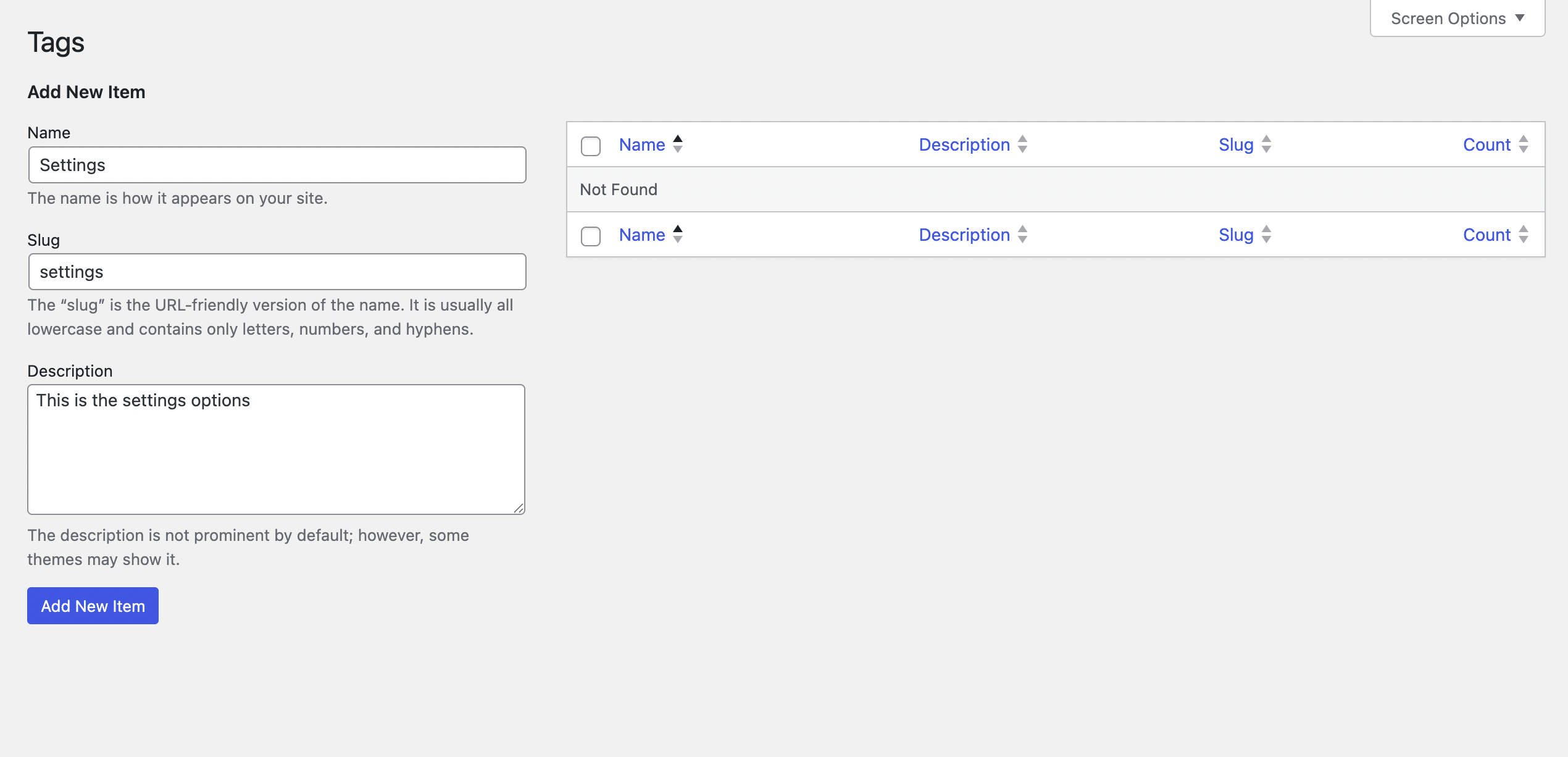This screenshot has height=757, width=1568.
Task: Sort by Name in table footer
Action: pyautogui.click(x=642, y=235)
